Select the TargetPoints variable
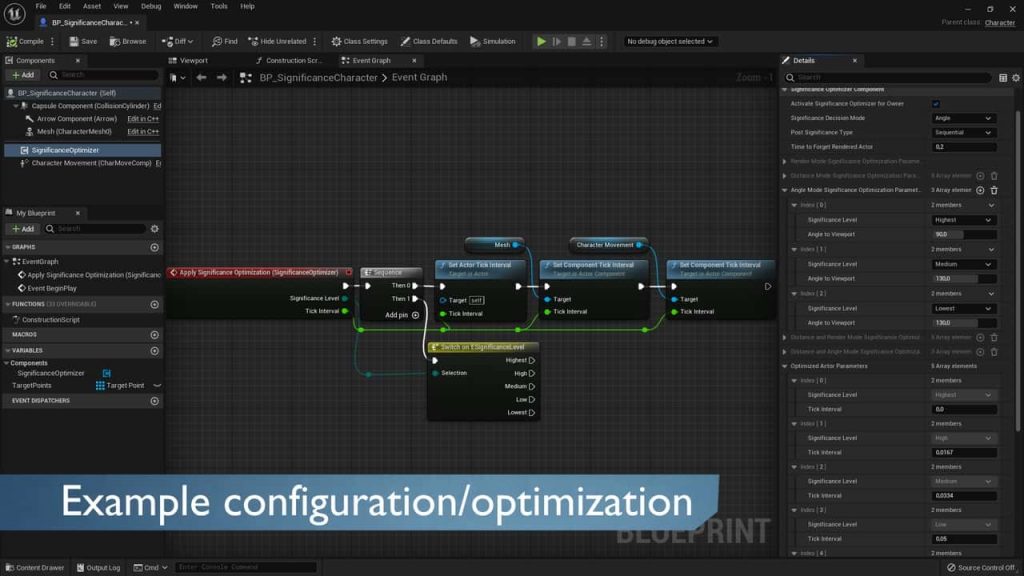1024x576 pixels. 31,385
